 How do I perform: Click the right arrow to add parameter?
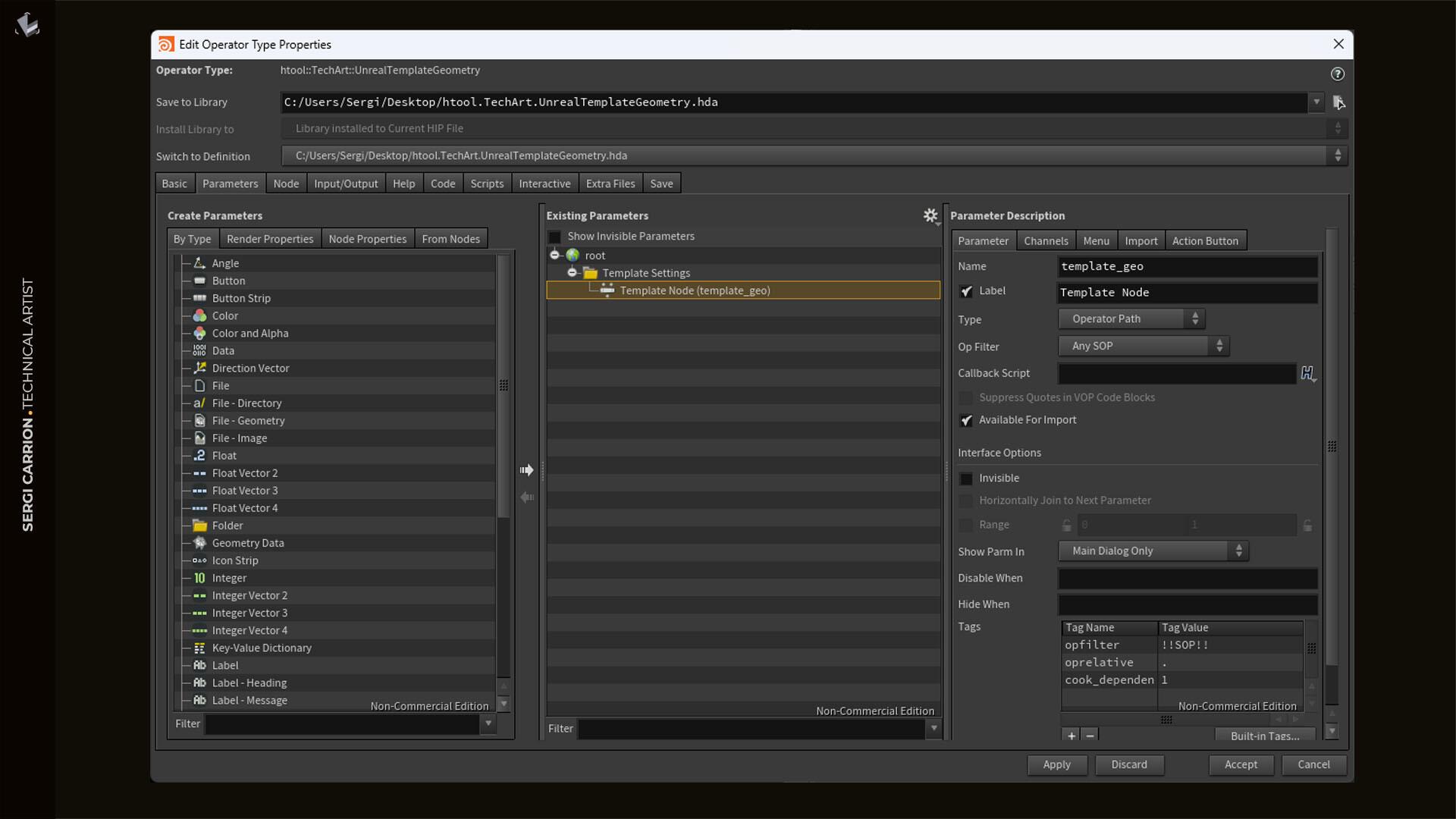527,470
